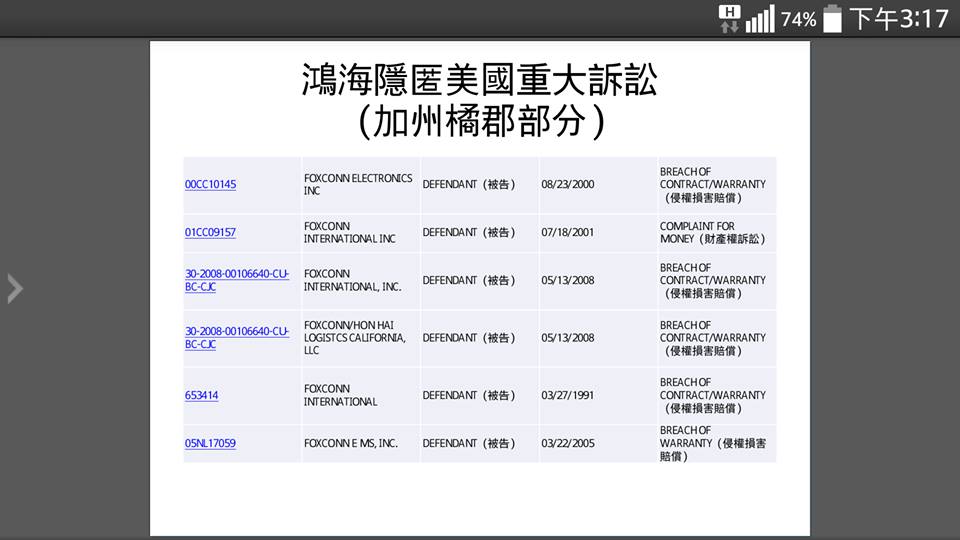Tap the clock showing 下午3:17
The width and height of the screenshot is (960, 540).
click(x=899, y=19)
